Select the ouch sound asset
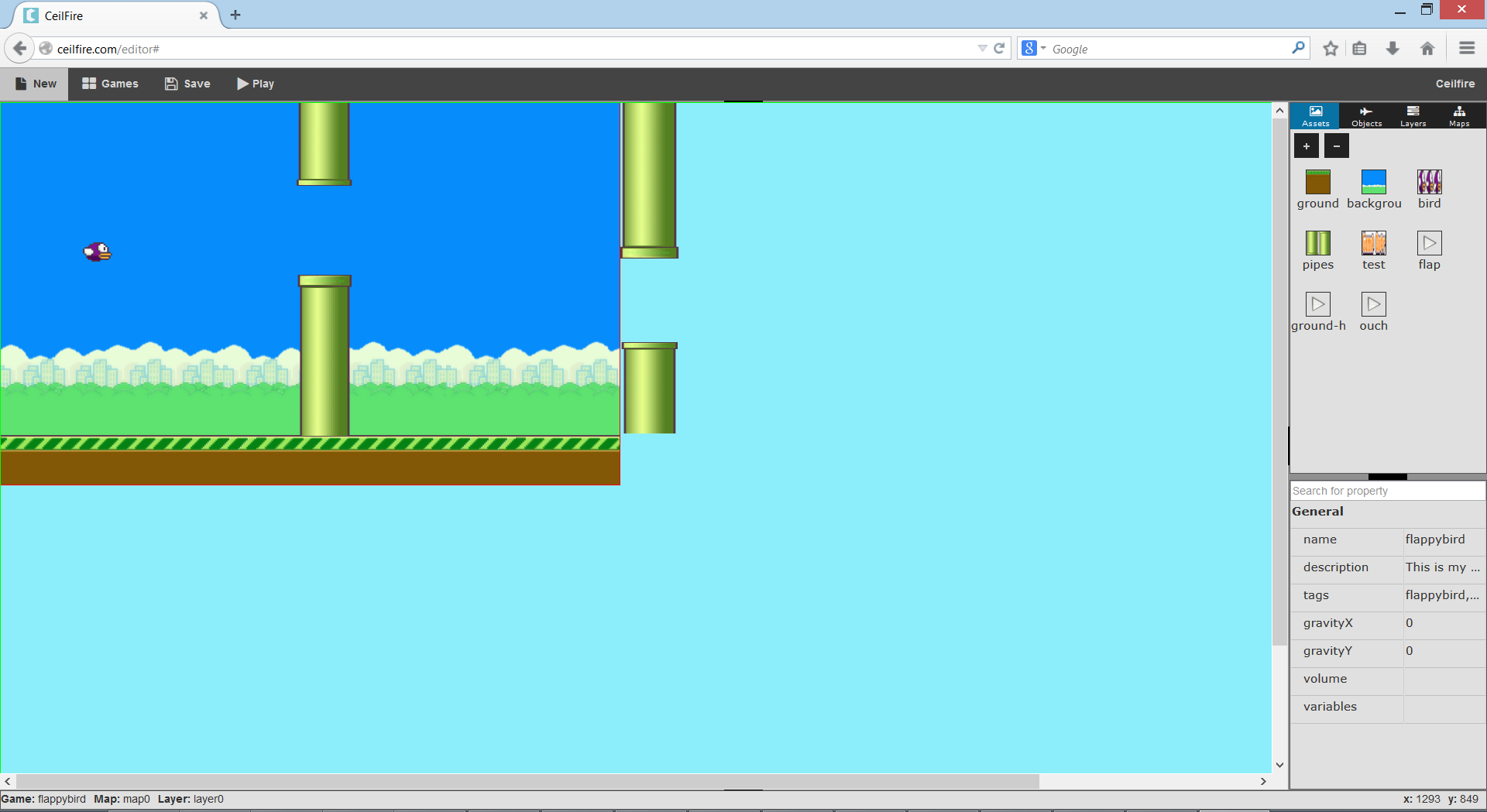 click(x=1373, y=304)
